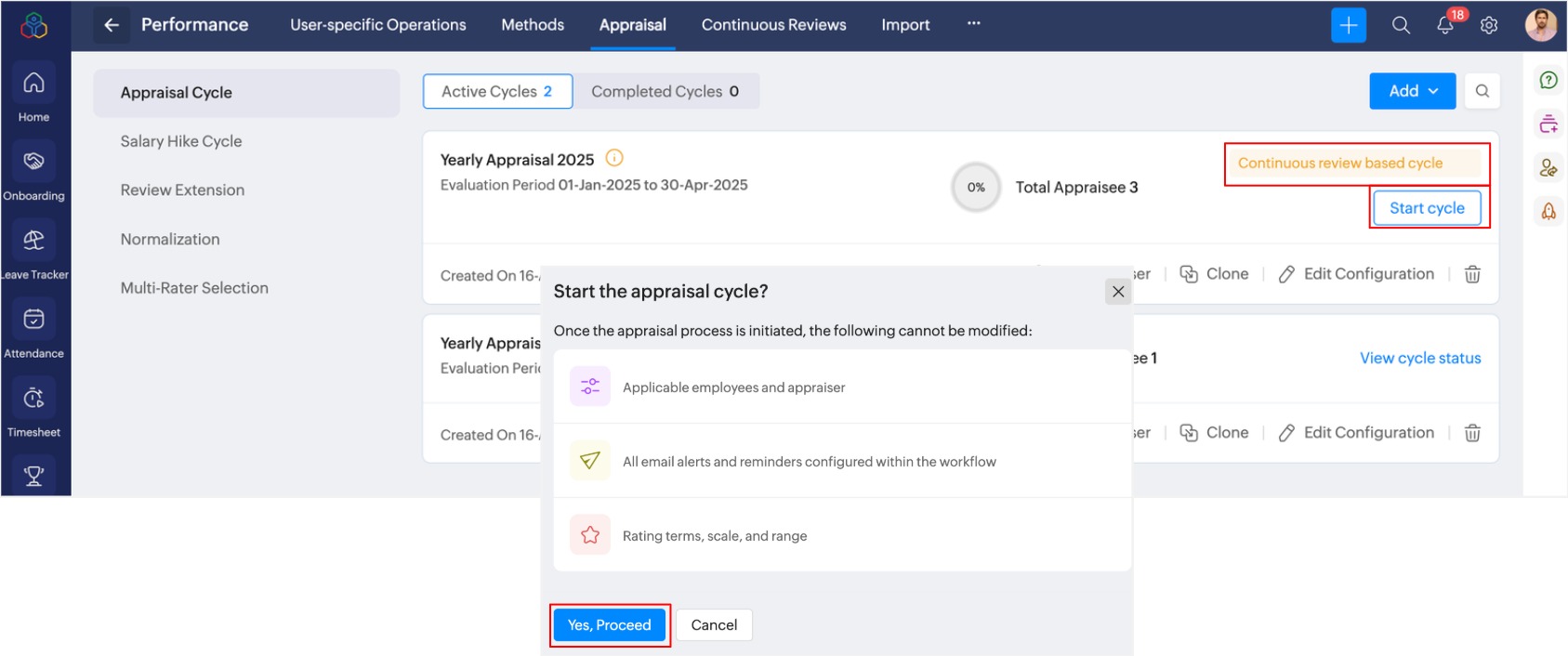Open the settings gear icon
This screenshot has width=1568, height=656.
[1489, 25]
